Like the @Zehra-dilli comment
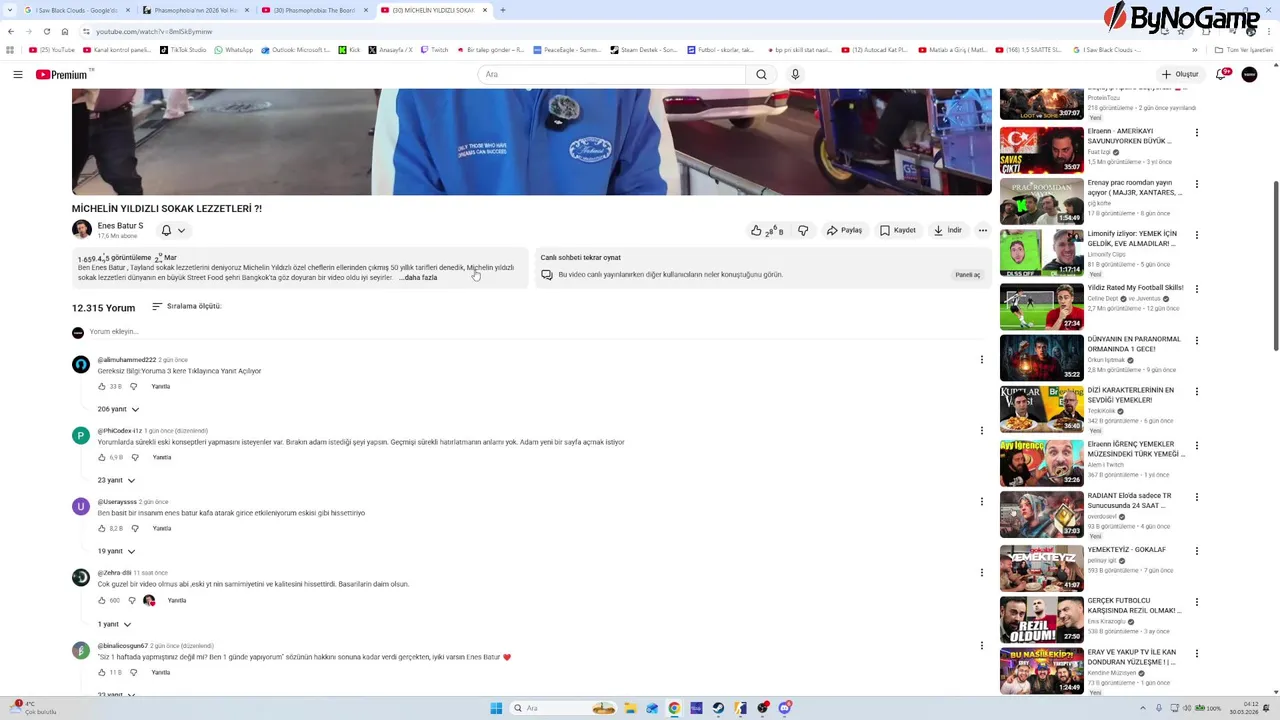Viewport: 1280px width, 720px height. (x=102, y=600)
